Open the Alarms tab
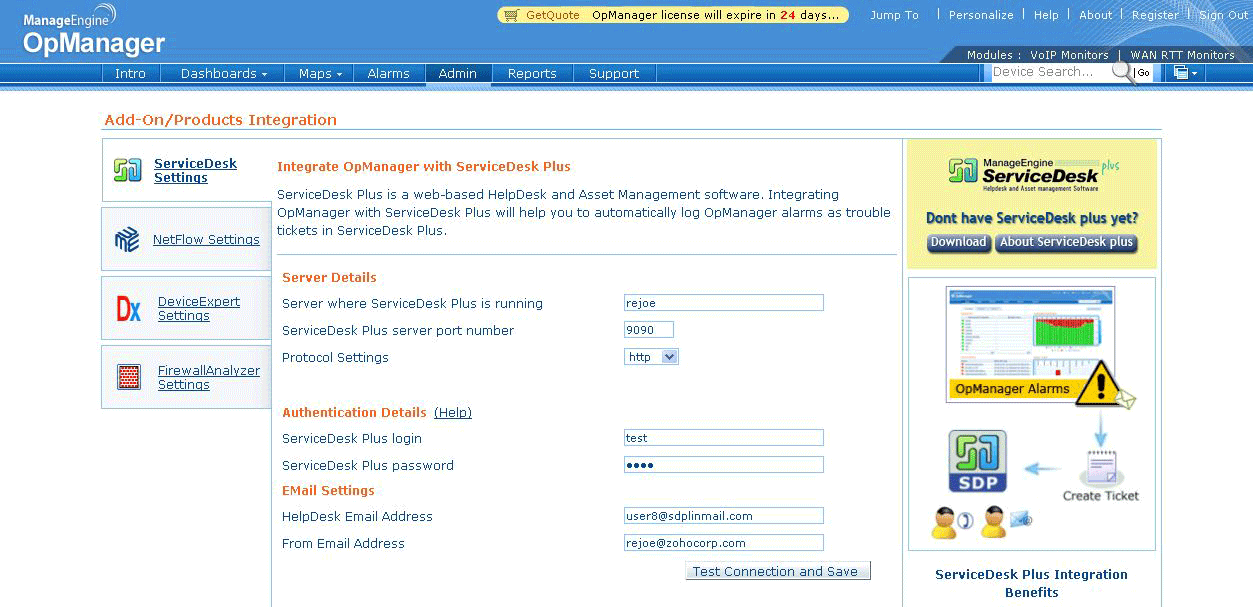The height and width of the screenshot is (607, 1253). 388,73
